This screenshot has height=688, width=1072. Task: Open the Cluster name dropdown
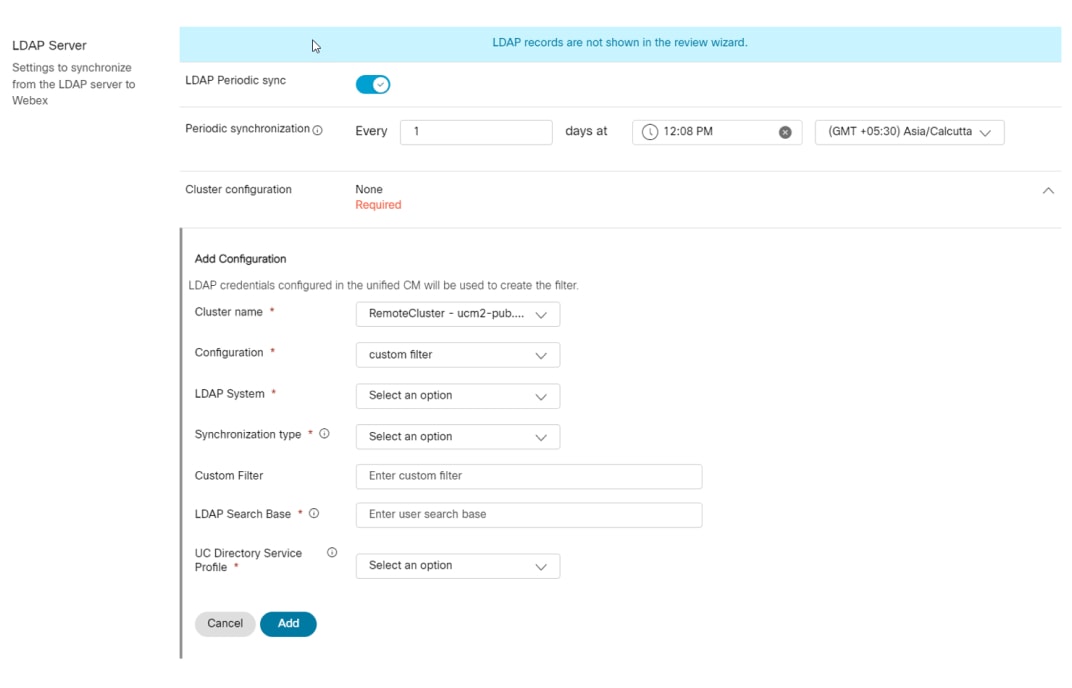[457, 314]
